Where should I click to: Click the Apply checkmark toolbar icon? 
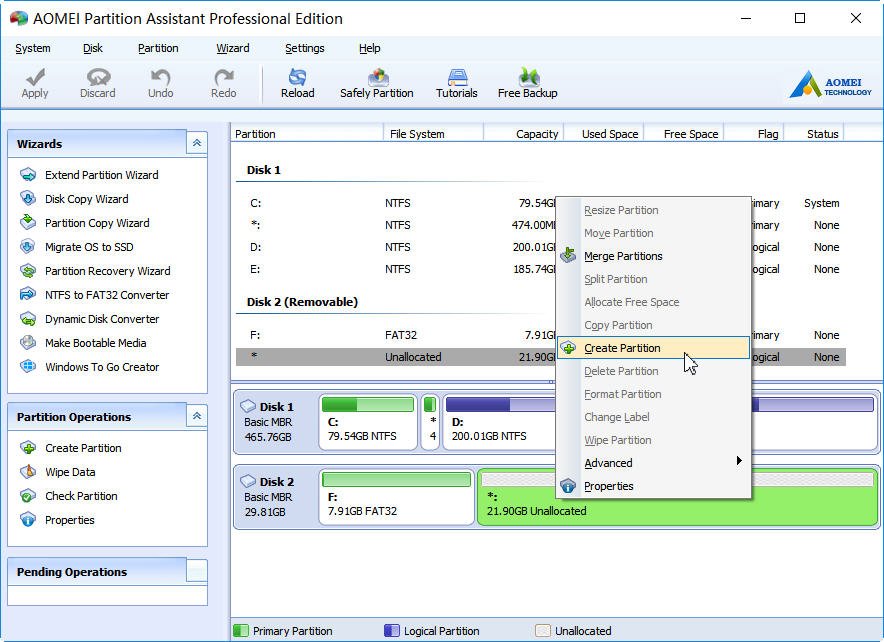[x=35, y=77]
